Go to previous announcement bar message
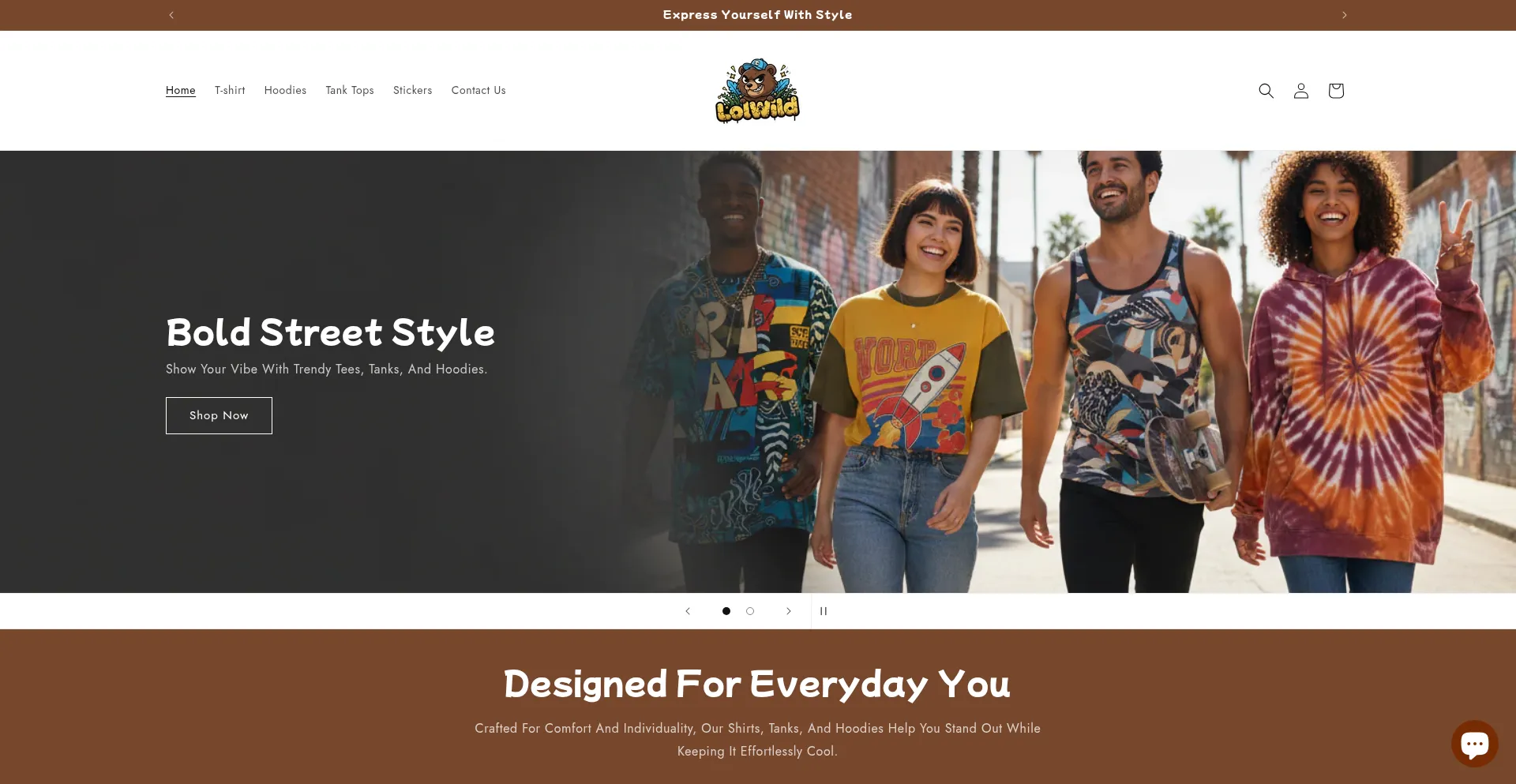This screenshot has height=784, width=1516. [171, 15]
